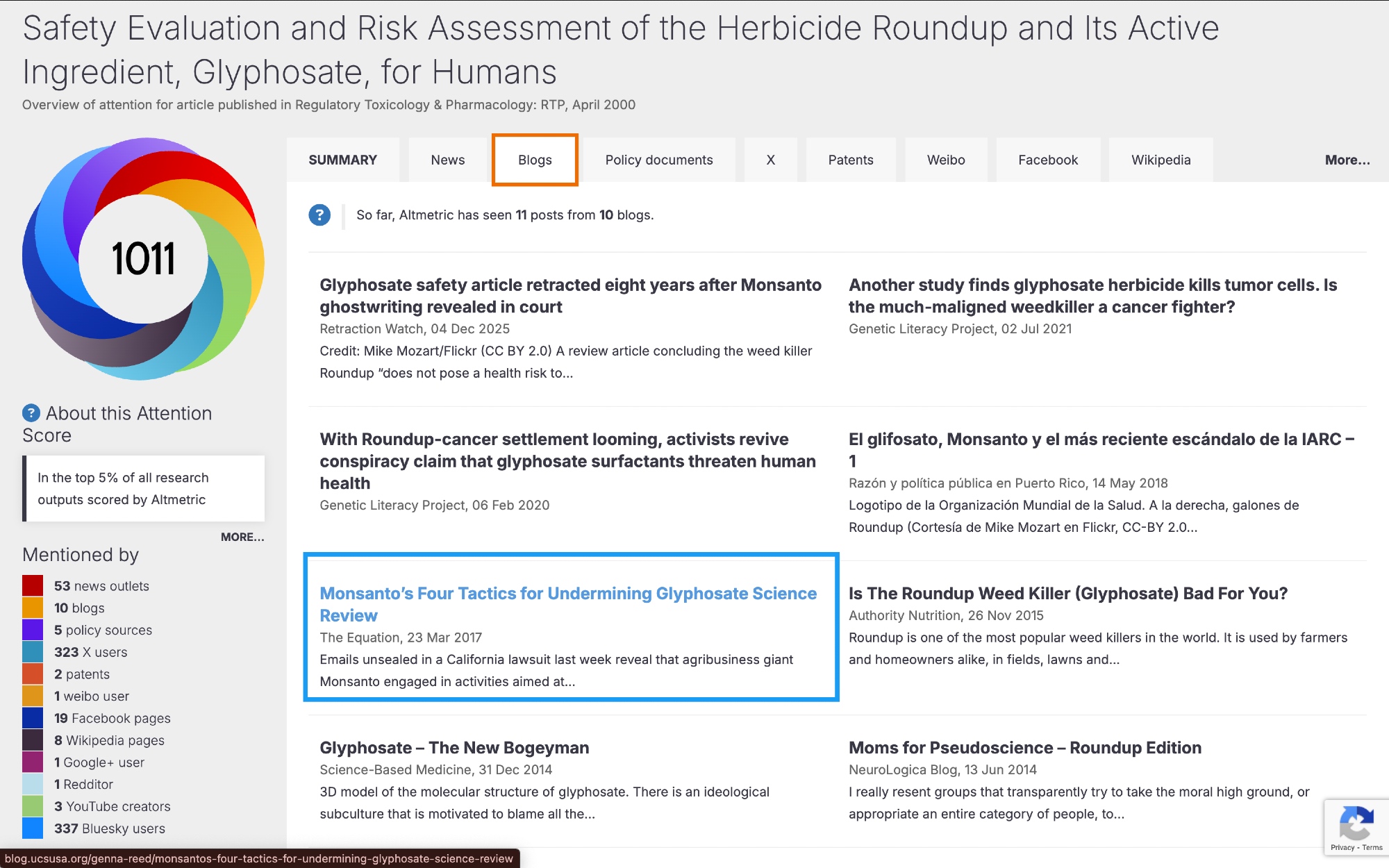Image resolution: width=1389 pixels, height=868 pixels.
Task: Open Monsanto's Four Tactics blog post link
Action: click(x=567, y=604)
